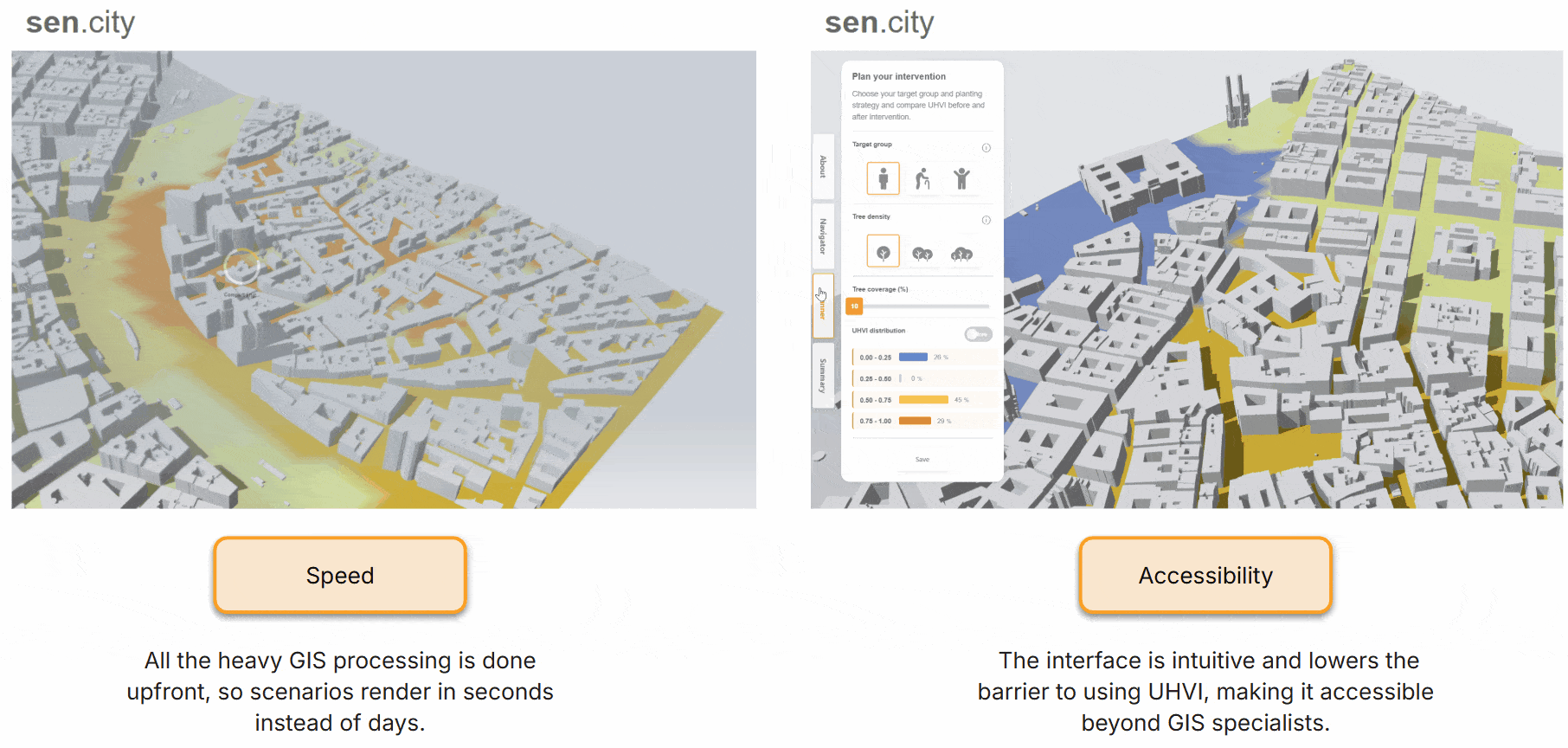The width and height of the screenshot is (1568, 748).
Task: Click the Tree coverage slider handle
Action: click(855, 306)
